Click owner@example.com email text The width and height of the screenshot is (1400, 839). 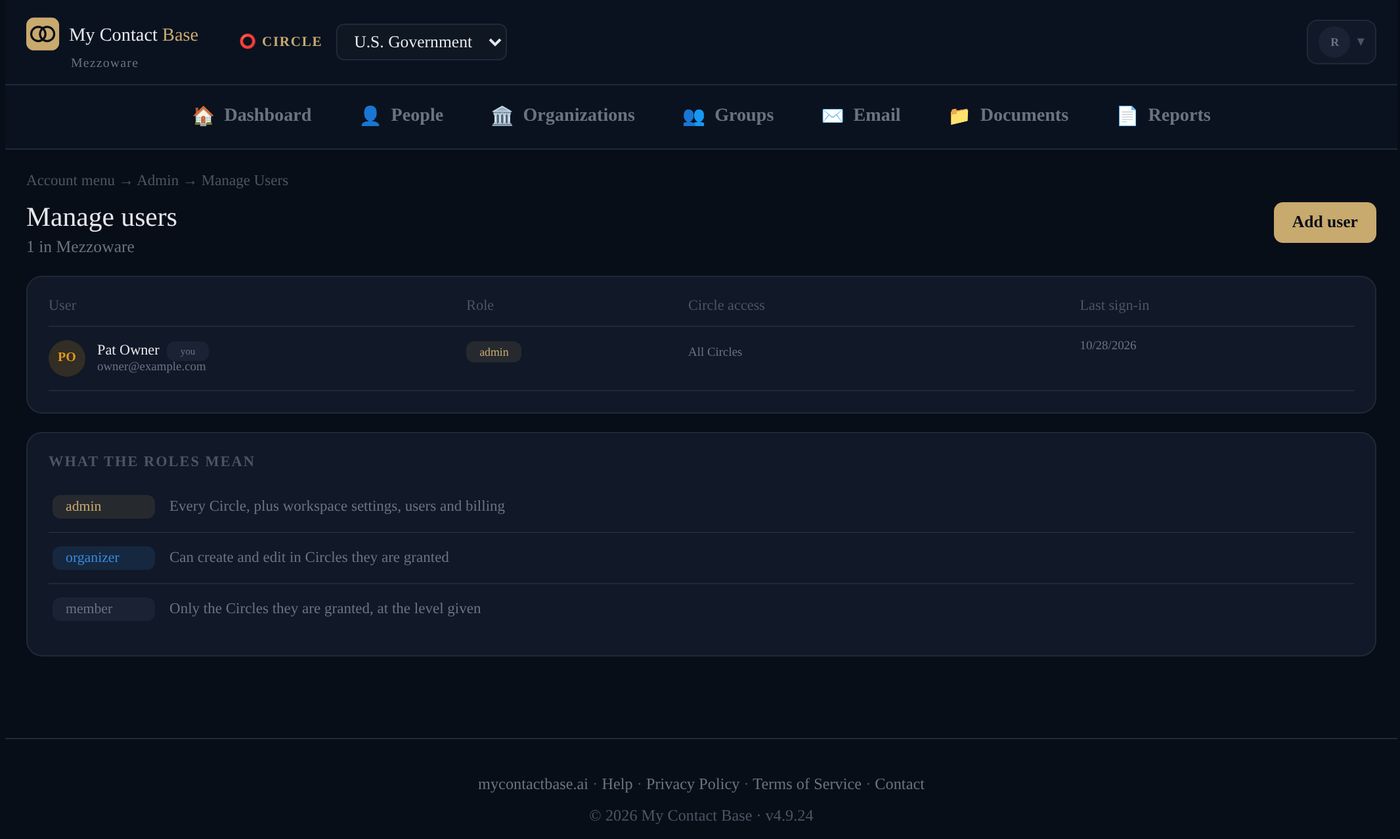tap(151, 367)
